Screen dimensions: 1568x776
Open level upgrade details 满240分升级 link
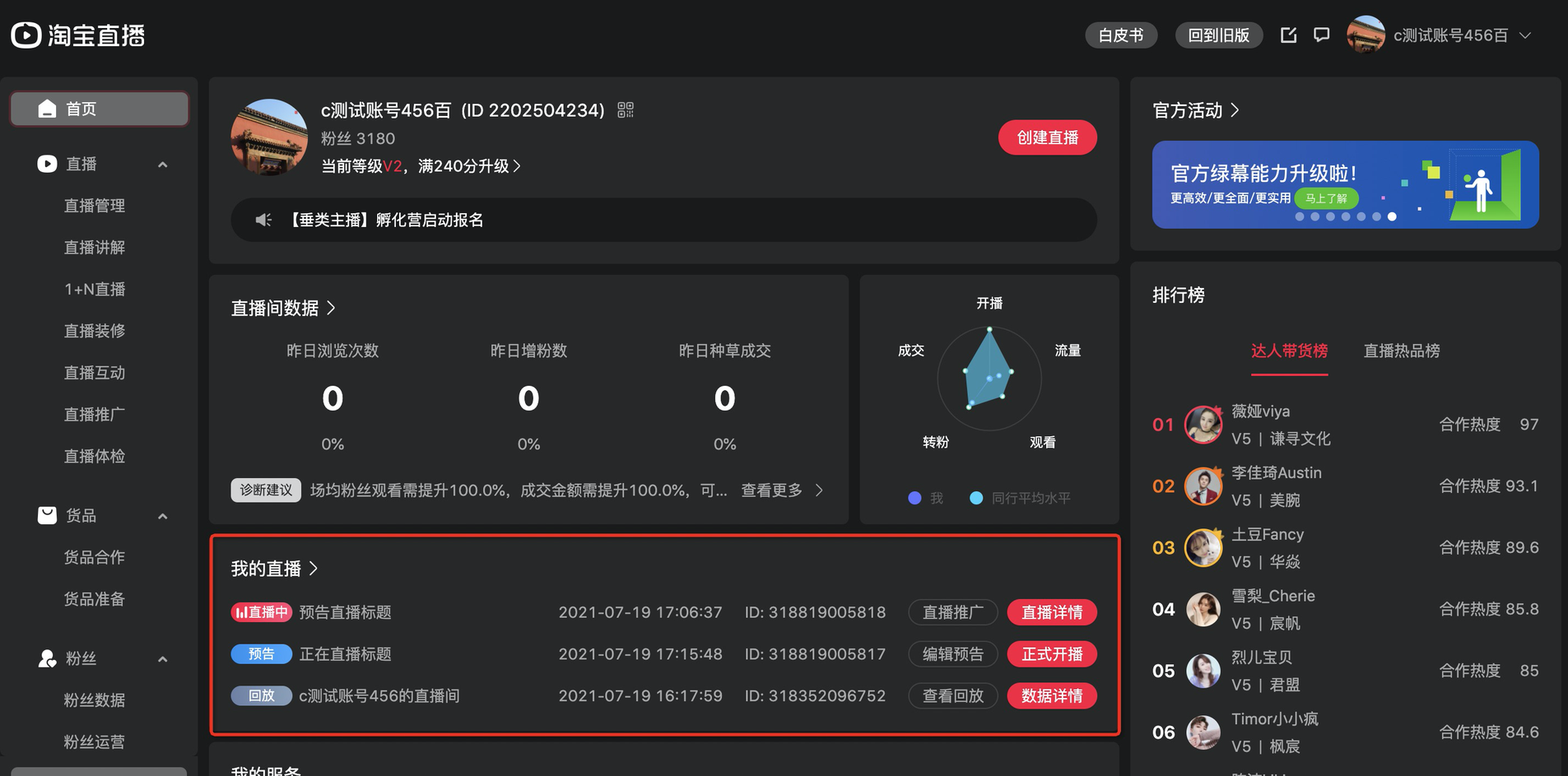469,166
